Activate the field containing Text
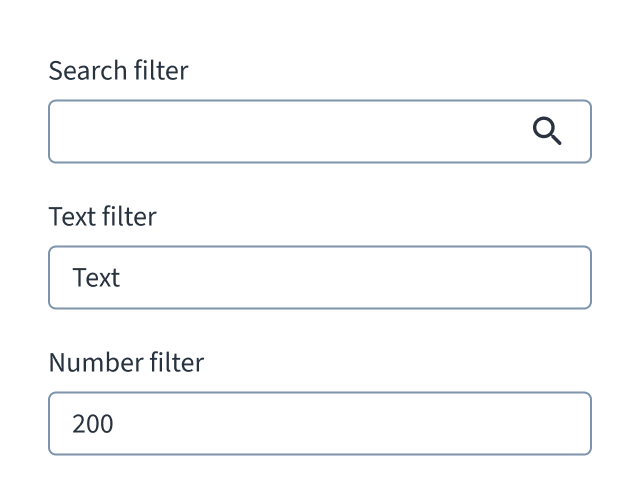 [x=320, y=278]
